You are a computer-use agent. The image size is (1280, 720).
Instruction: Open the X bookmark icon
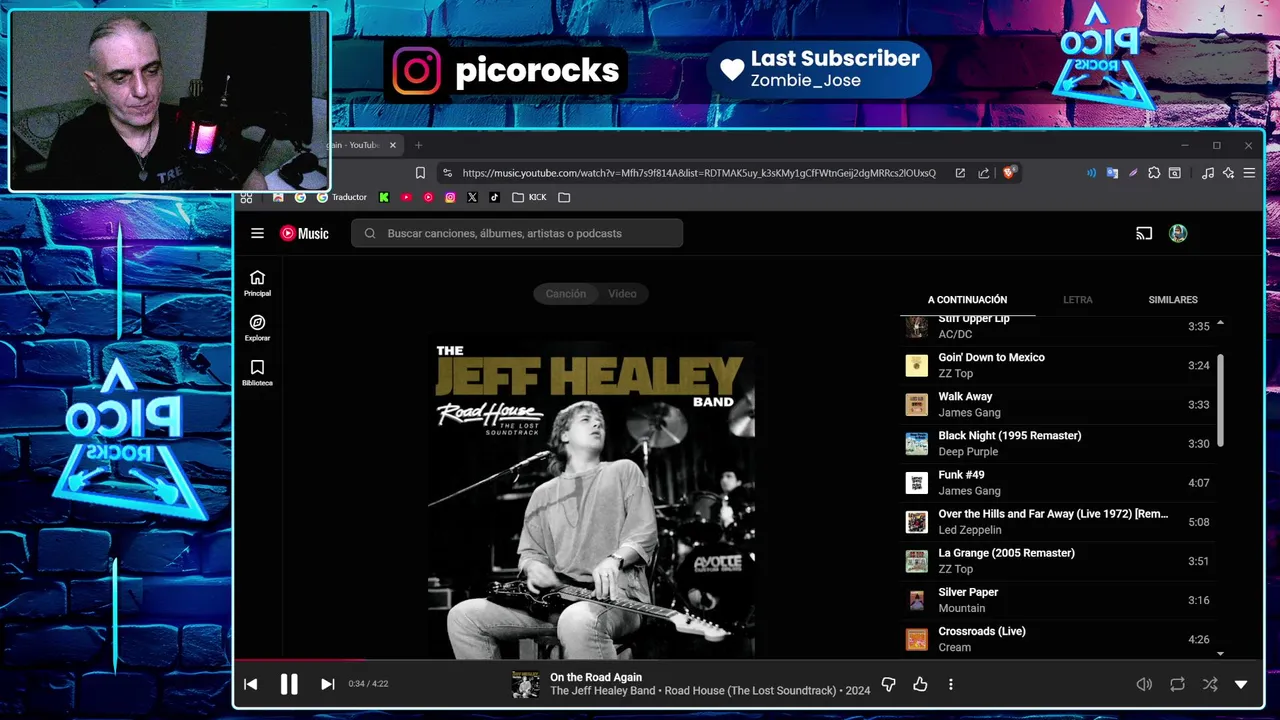point(472,197)
